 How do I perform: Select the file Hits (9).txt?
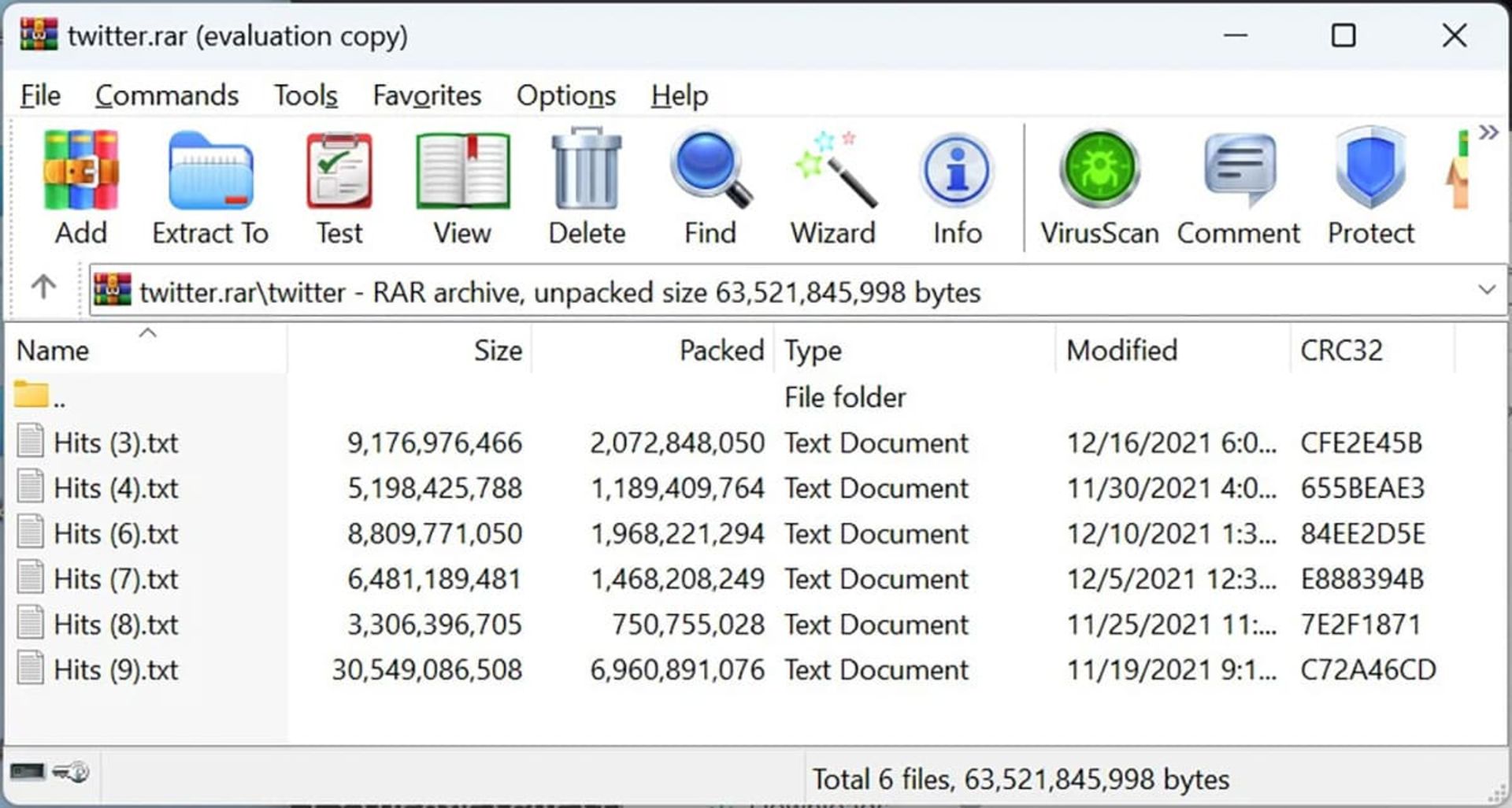coord(116,669)
